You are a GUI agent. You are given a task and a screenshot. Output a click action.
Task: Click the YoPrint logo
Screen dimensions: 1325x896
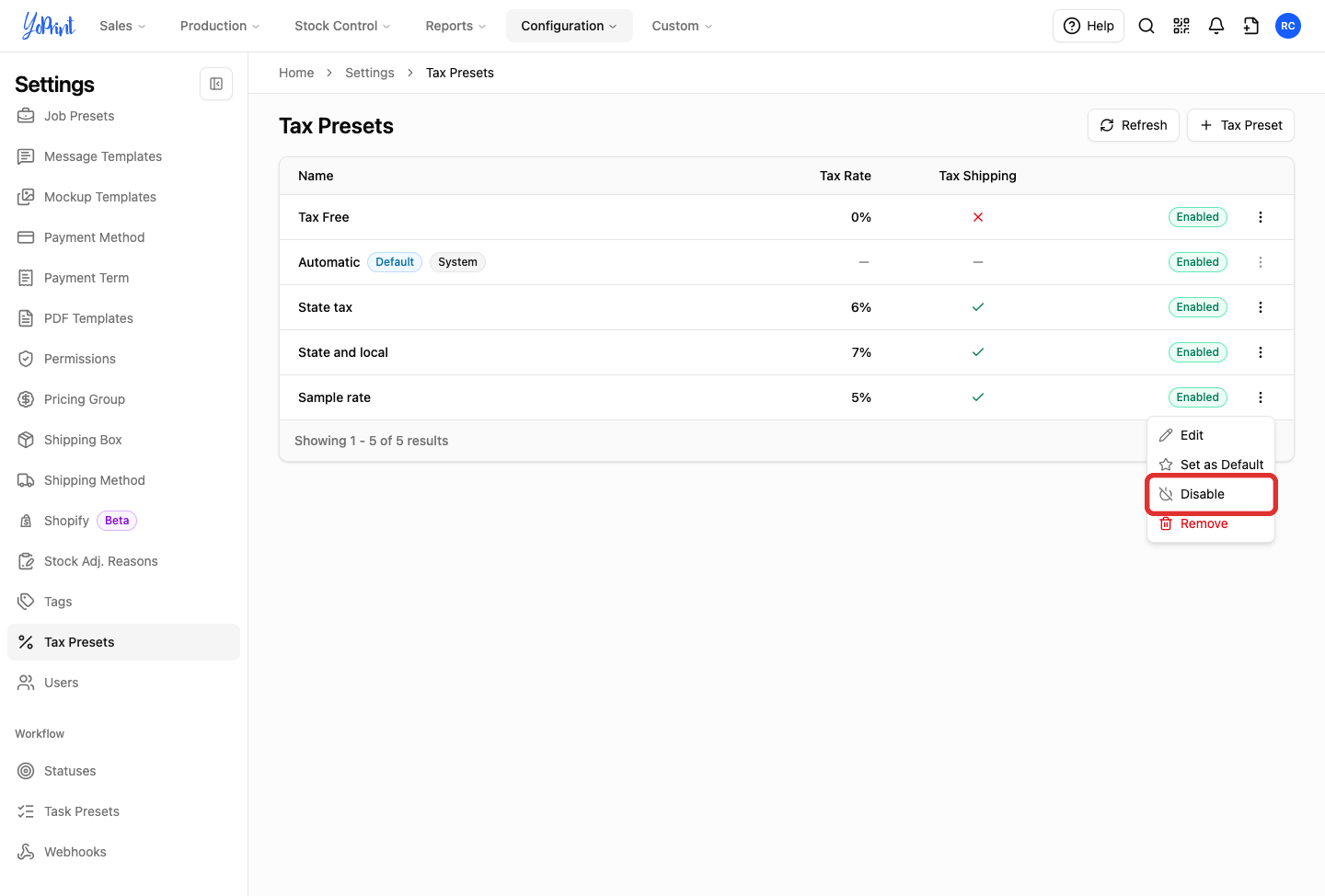(x=49, y=26)
